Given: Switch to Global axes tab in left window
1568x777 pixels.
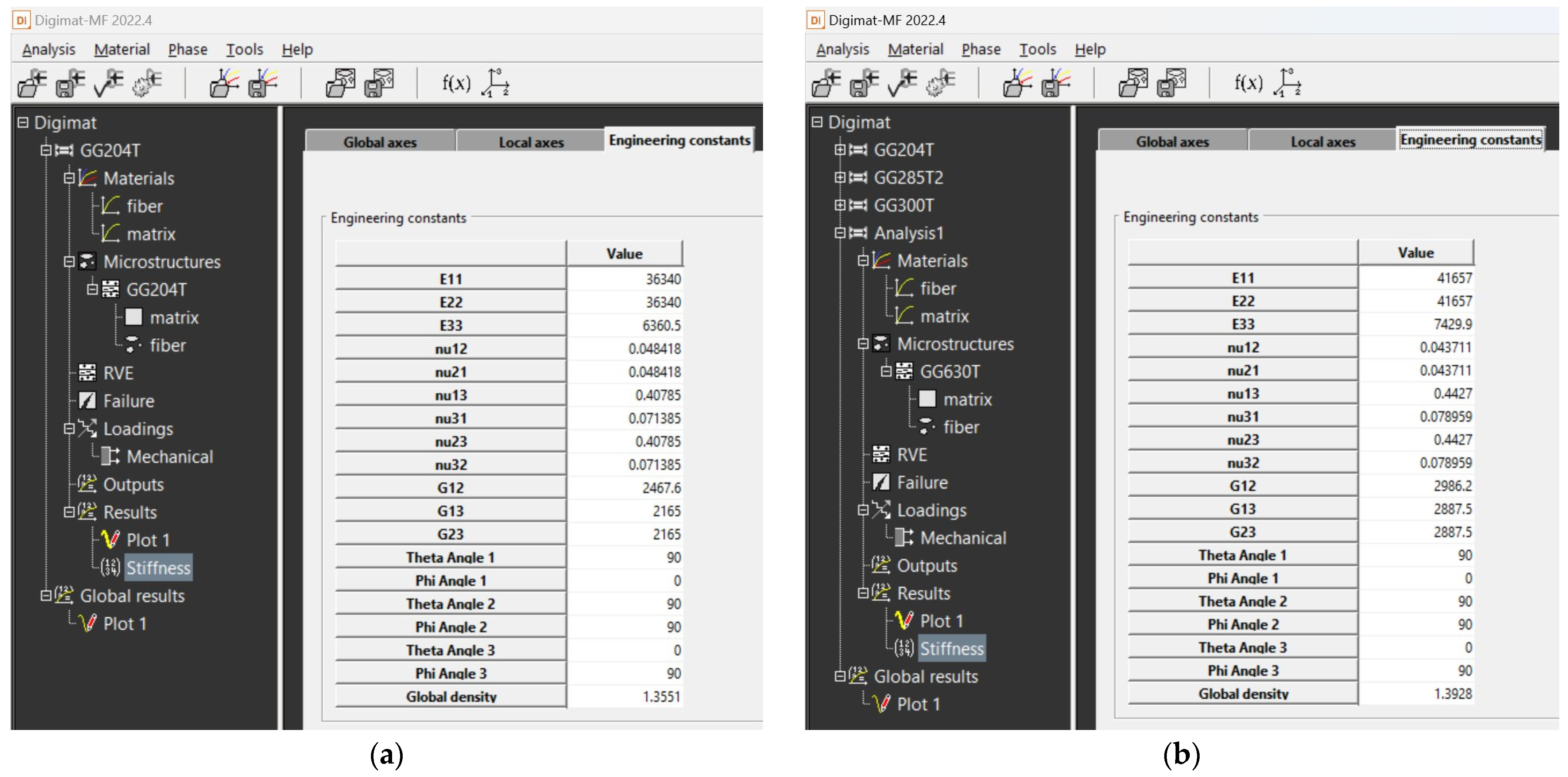Looking at the screenshot, I should pos(380,142).
